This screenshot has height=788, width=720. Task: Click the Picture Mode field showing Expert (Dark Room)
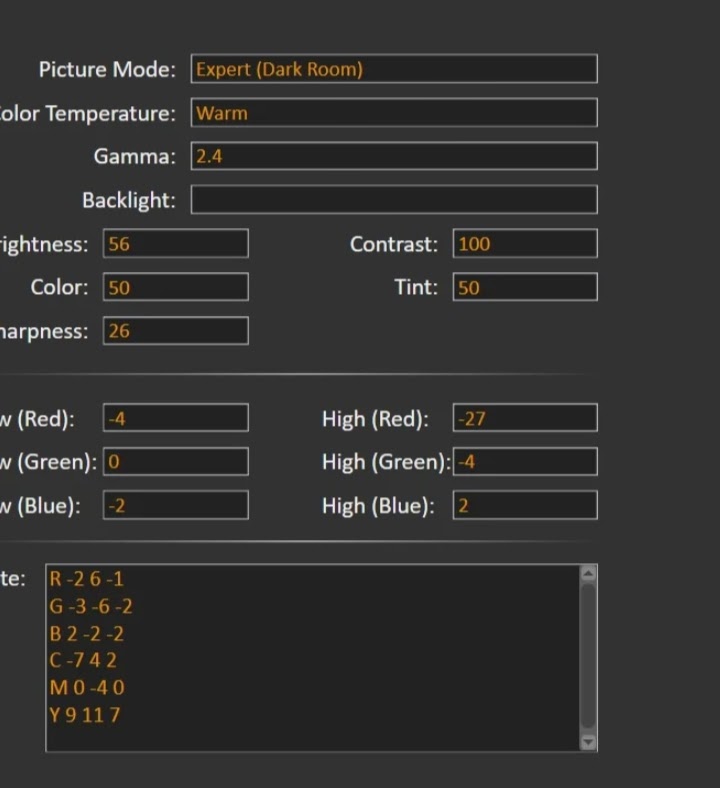(x=394, y=69)
